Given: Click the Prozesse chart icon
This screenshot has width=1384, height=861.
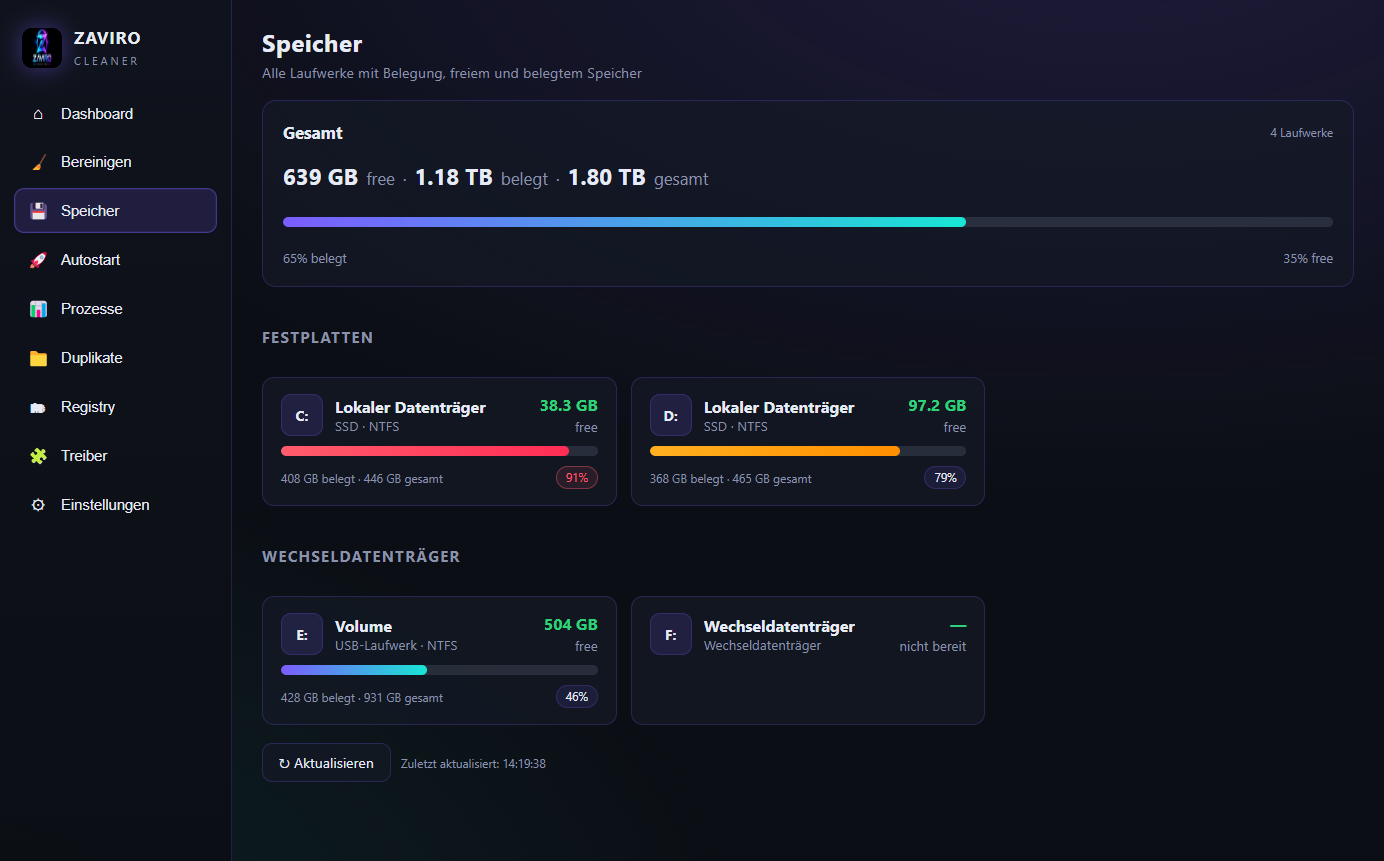Looking at the screenshot, I should 38,309.
